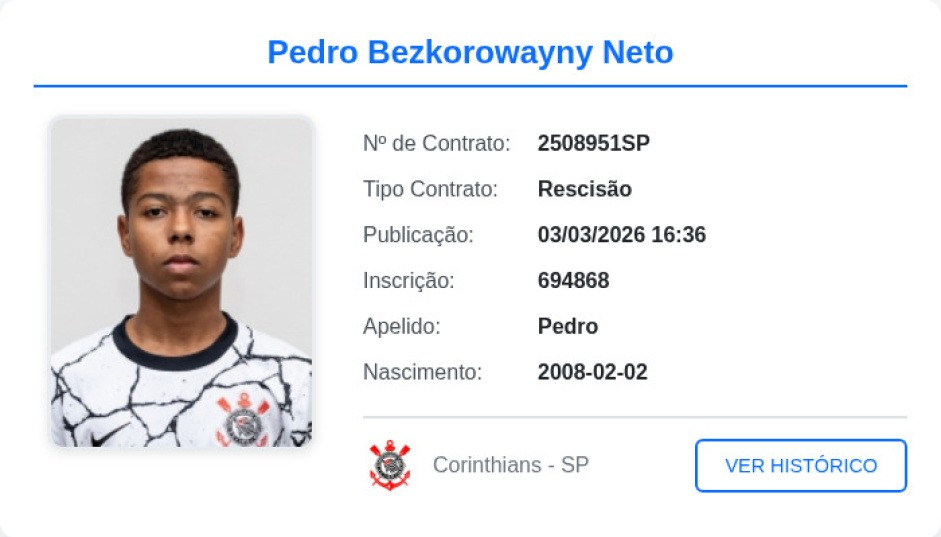The image size is (941, 537).
Task: Click the Corinthians crest beside club name
Action: click(390, 466)
